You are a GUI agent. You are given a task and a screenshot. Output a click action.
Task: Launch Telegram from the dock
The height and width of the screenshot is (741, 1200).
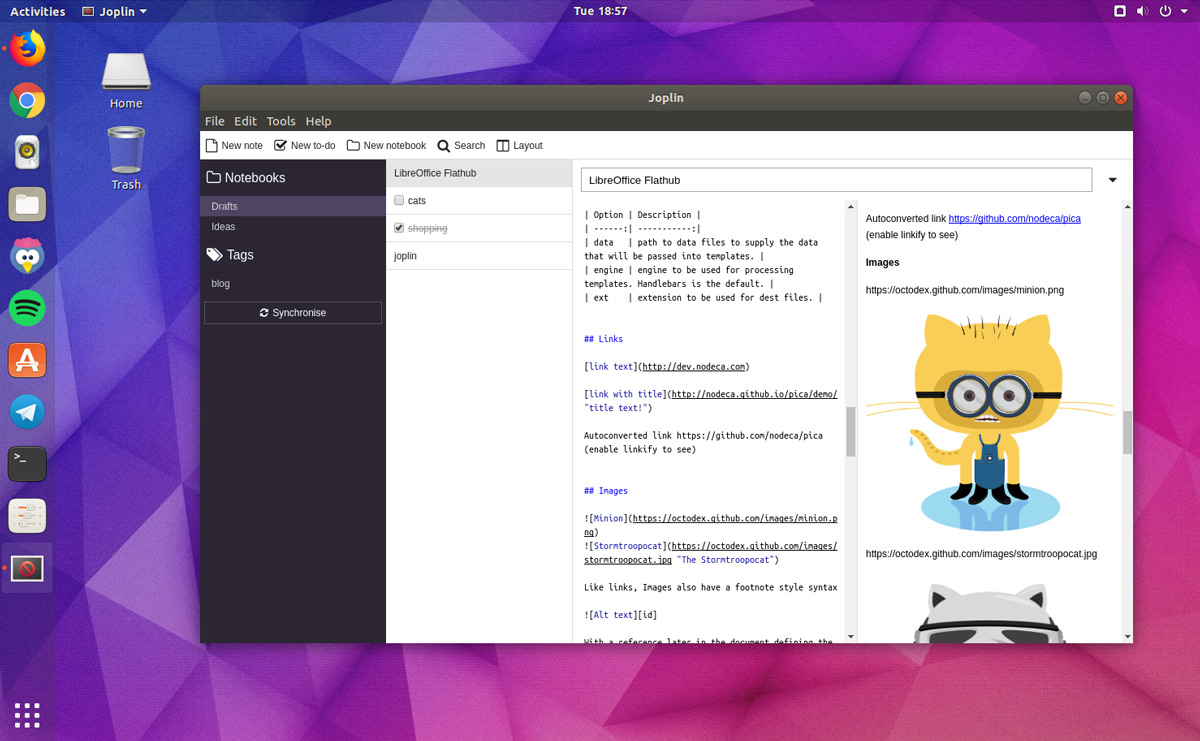27,412
